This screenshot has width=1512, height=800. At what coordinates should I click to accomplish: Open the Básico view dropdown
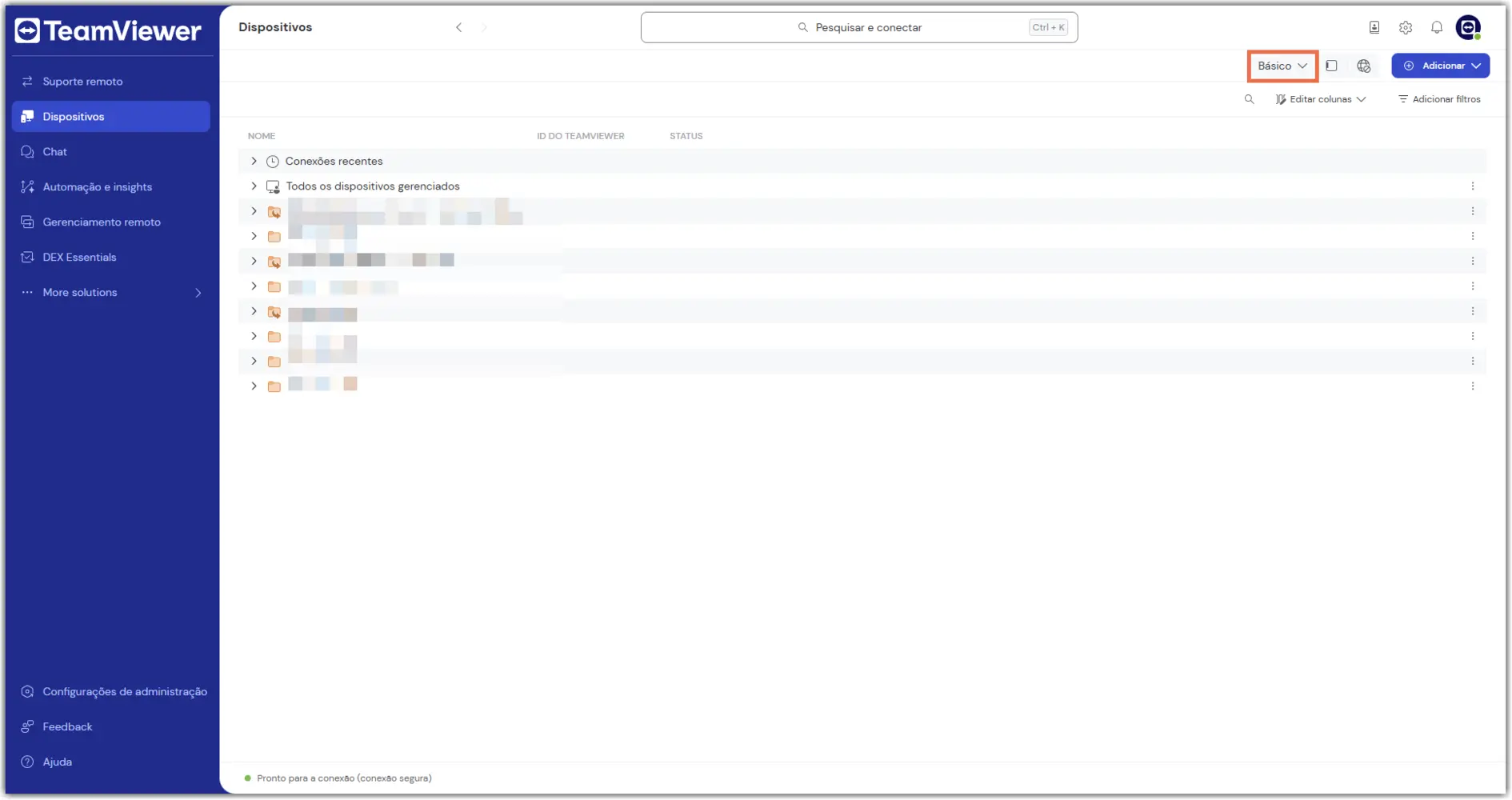(1282, 66)
